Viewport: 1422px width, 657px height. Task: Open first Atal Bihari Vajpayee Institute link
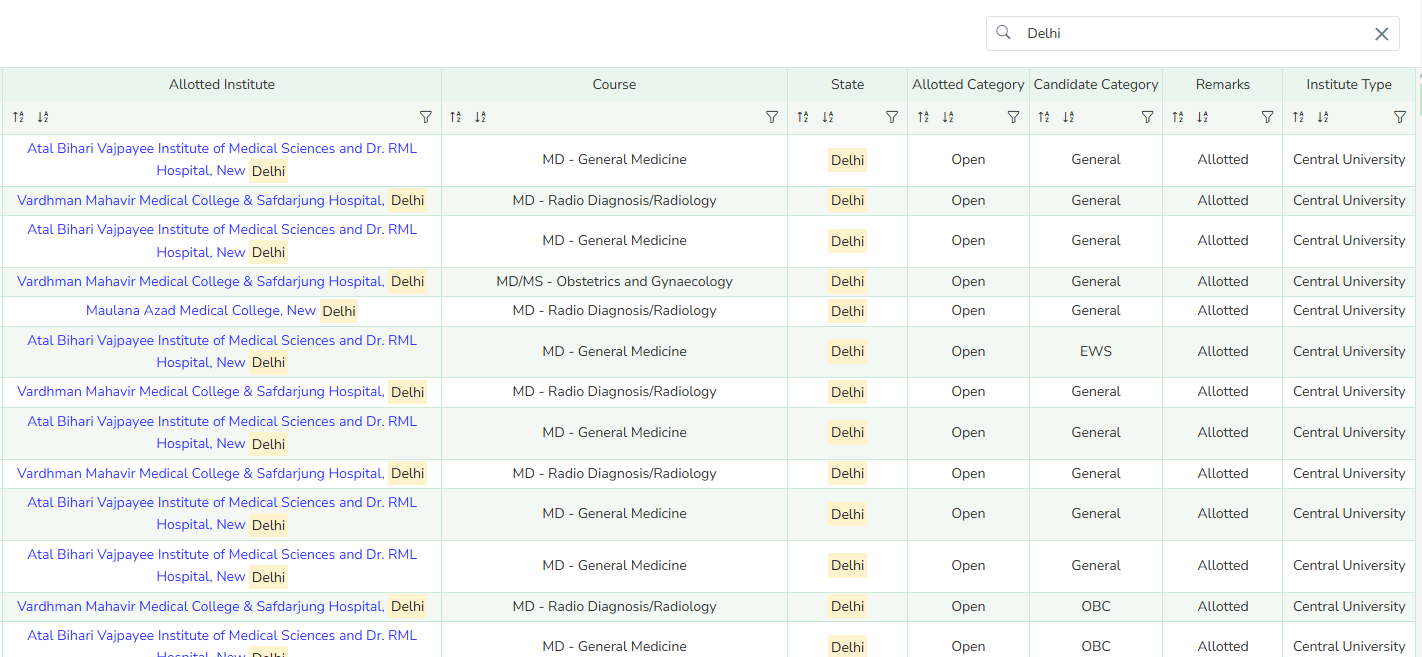(x=222, y=149)
